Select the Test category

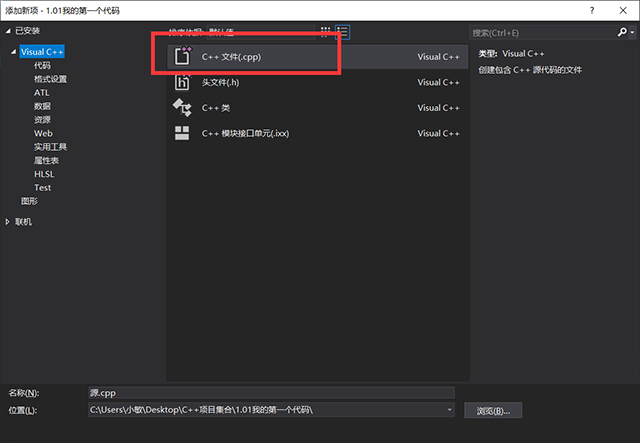[x=42, y=187]
